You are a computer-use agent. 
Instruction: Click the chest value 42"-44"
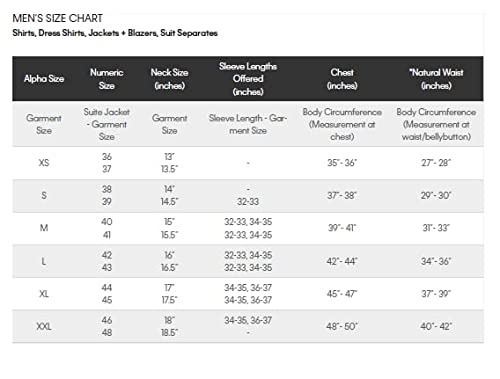point(342,261)
